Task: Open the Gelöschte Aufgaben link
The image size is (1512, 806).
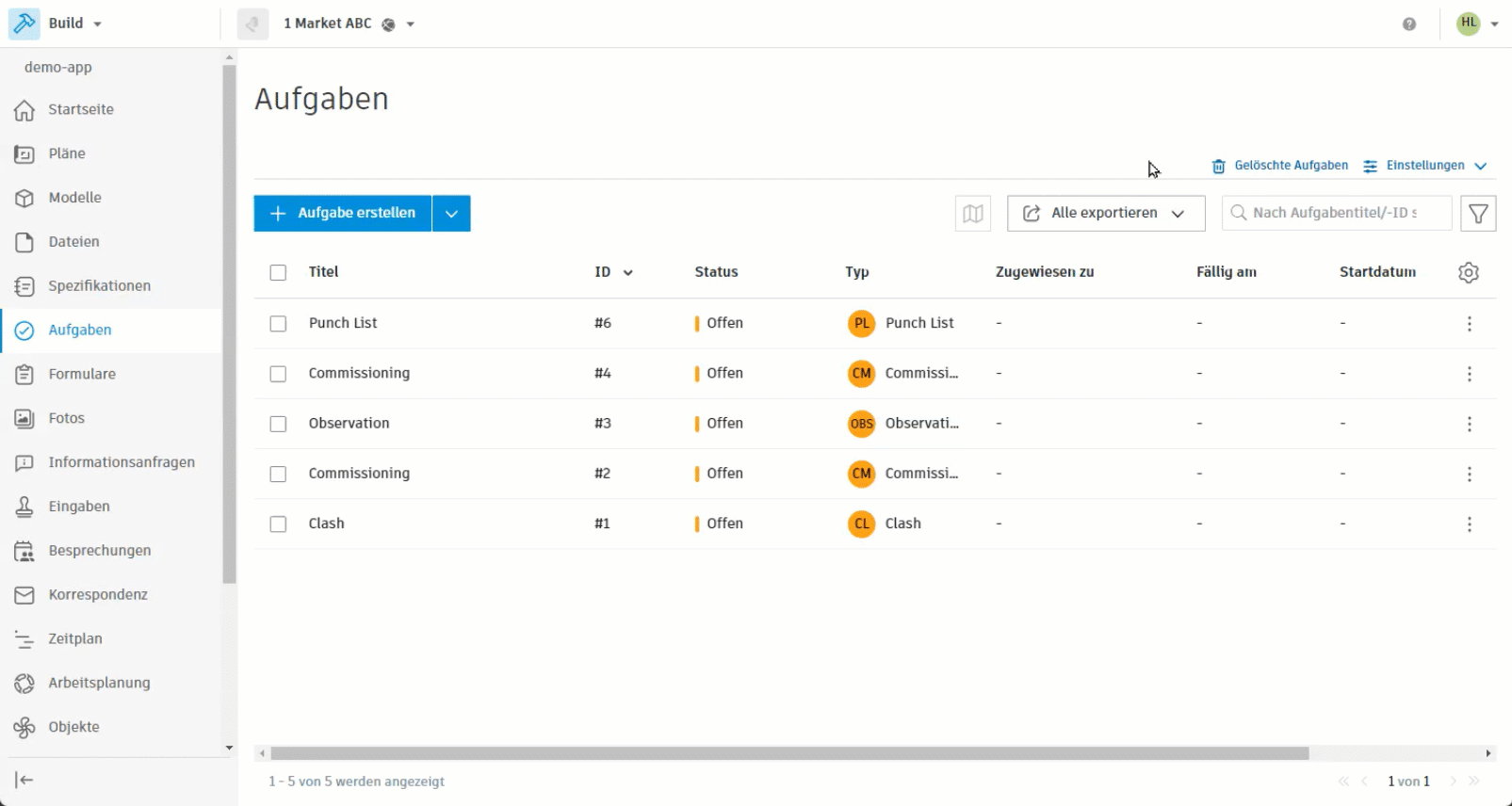Action: click(1279, 166)
